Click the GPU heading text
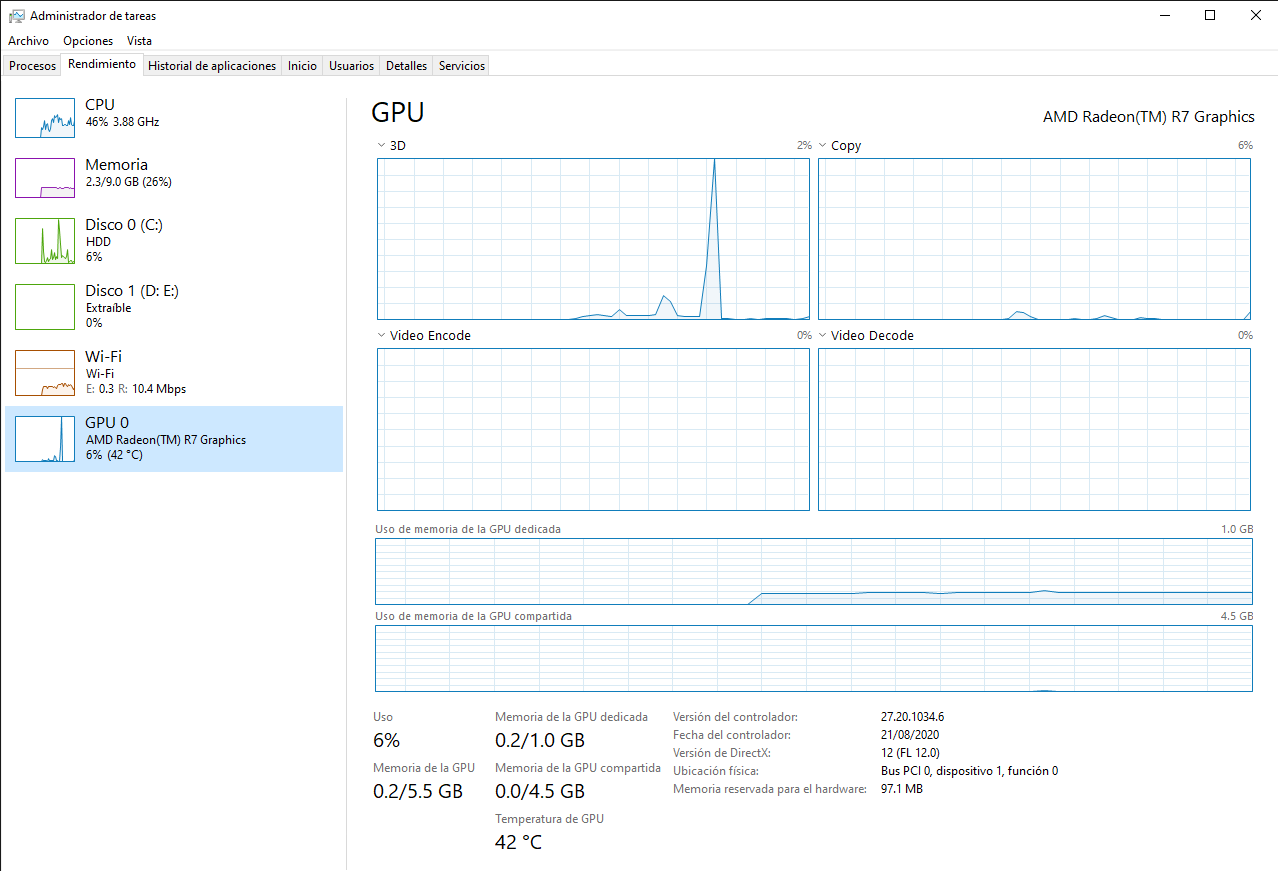Image resolution: width=1278 pixels, height=871 pixels. coord(398,112)
